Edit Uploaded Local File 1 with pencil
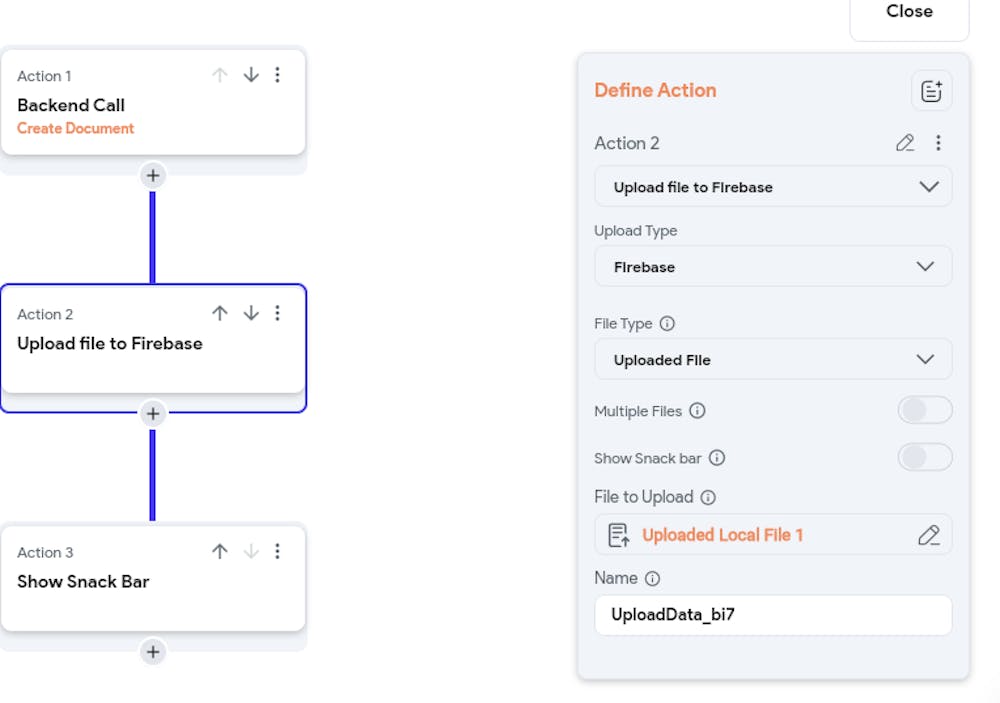The width and height of the screenshot is (1000, 703). [928, 535]
